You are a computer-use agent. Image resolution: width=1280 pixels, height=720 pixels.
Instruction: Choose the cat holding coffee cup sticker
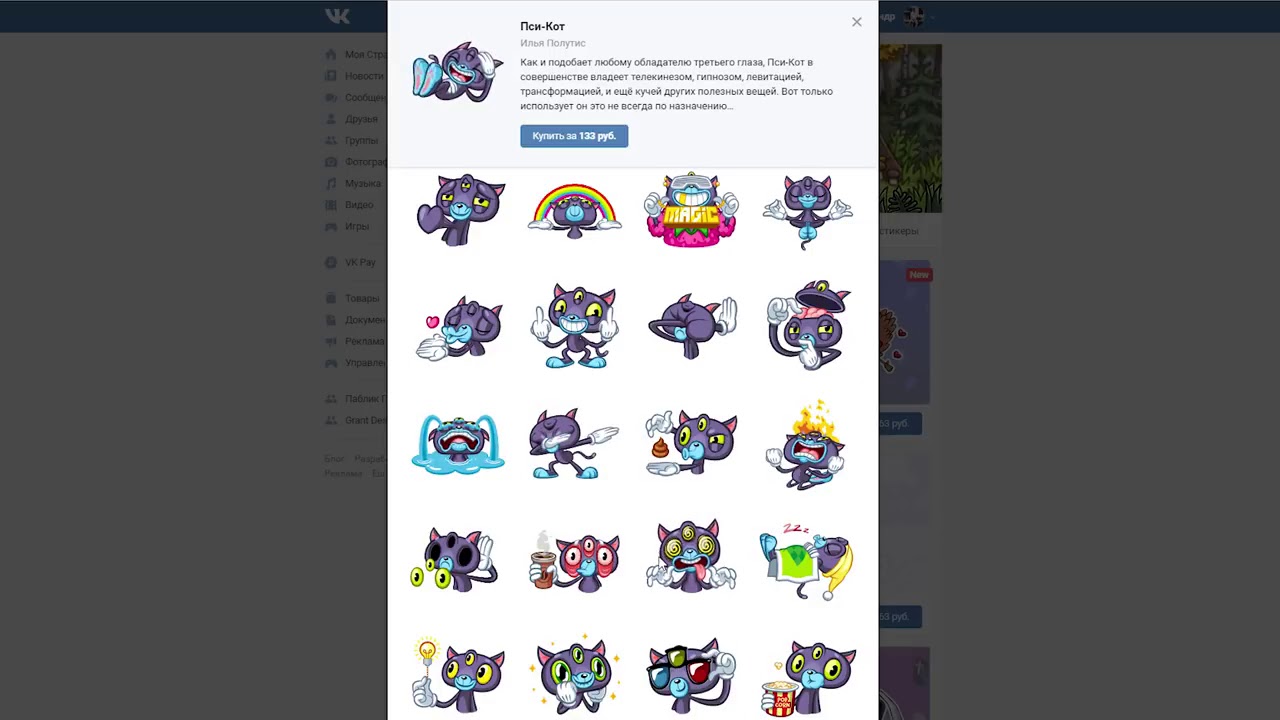point(574,560)
